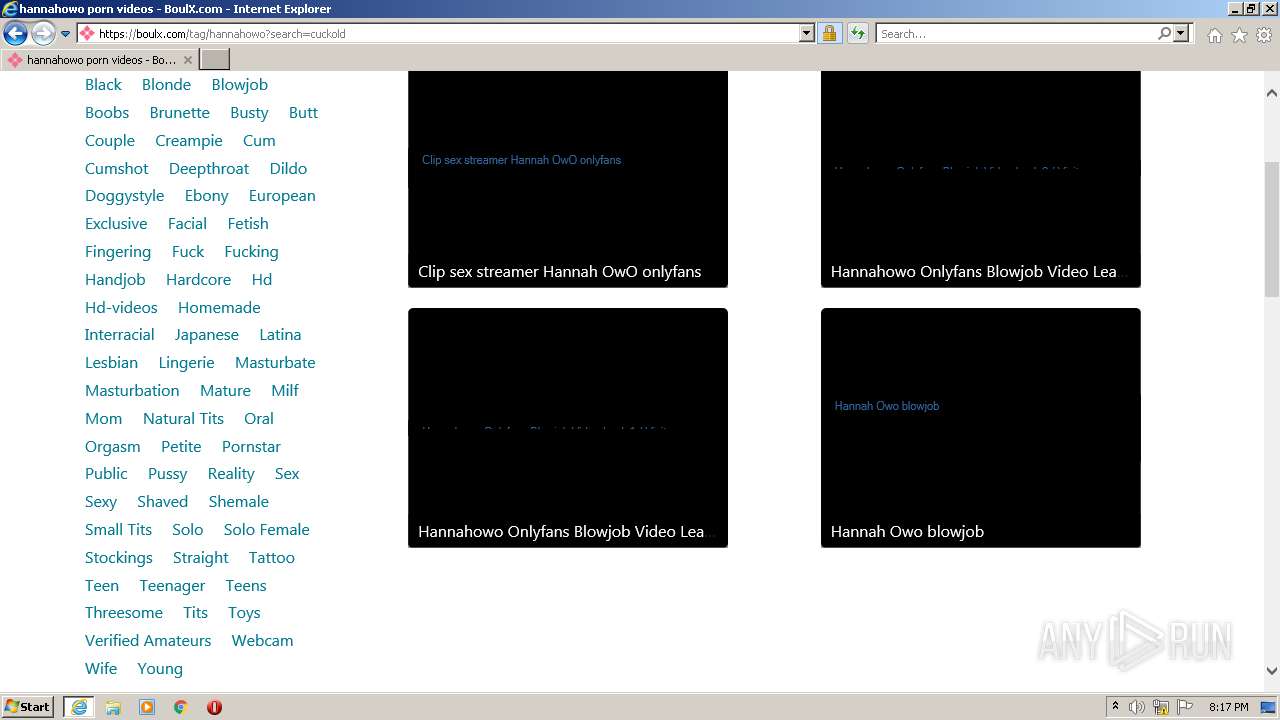The width and height of the screenshot is (1280, 720).
Task: Launch Google Chrome from the taskbar
Action: coord(181,707)
